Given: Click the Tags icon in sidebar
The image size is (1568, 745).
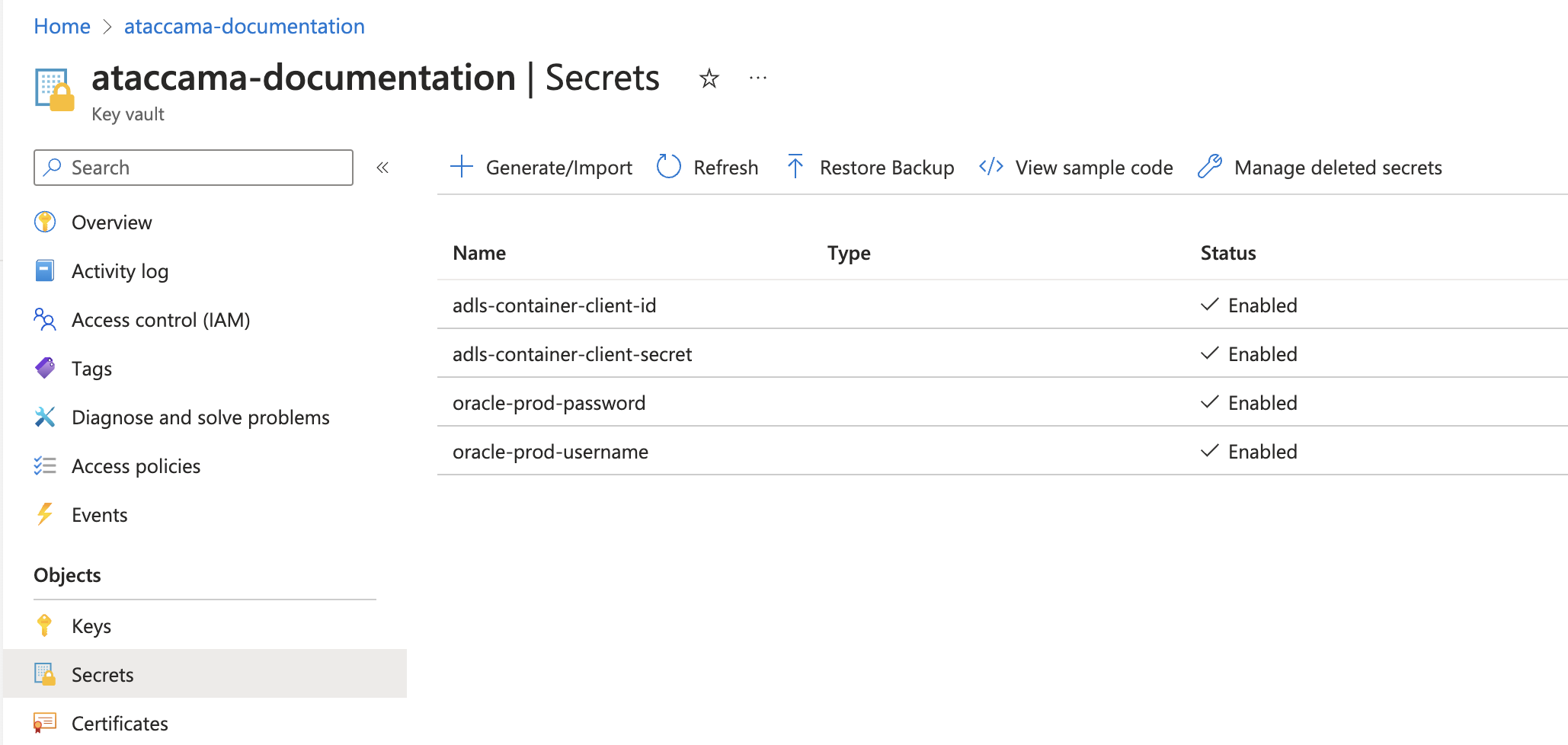Looking at the screenshot, I should click(45, 369).
